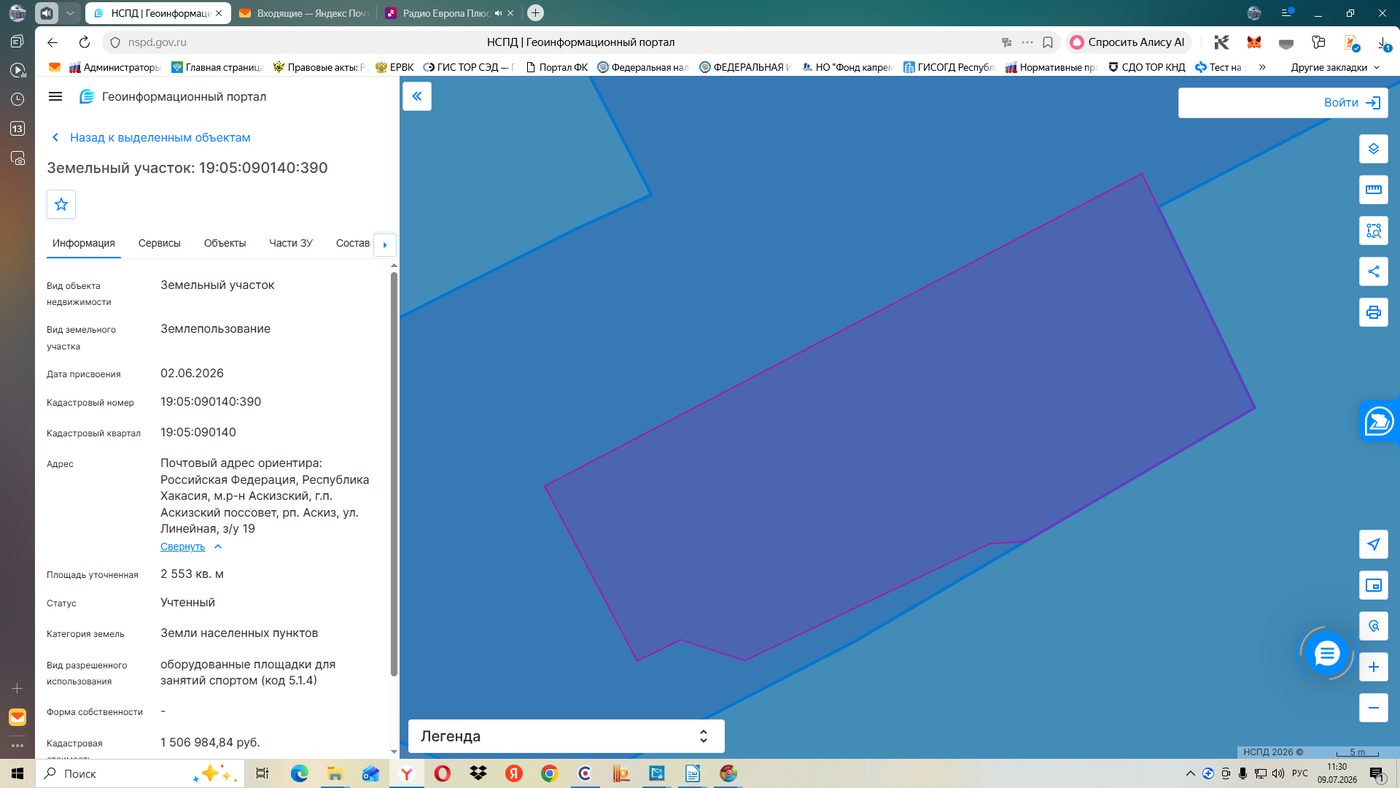Click the Войти login button
The width and height of the screenshot is (1400, 788).
coord(1281,103)
